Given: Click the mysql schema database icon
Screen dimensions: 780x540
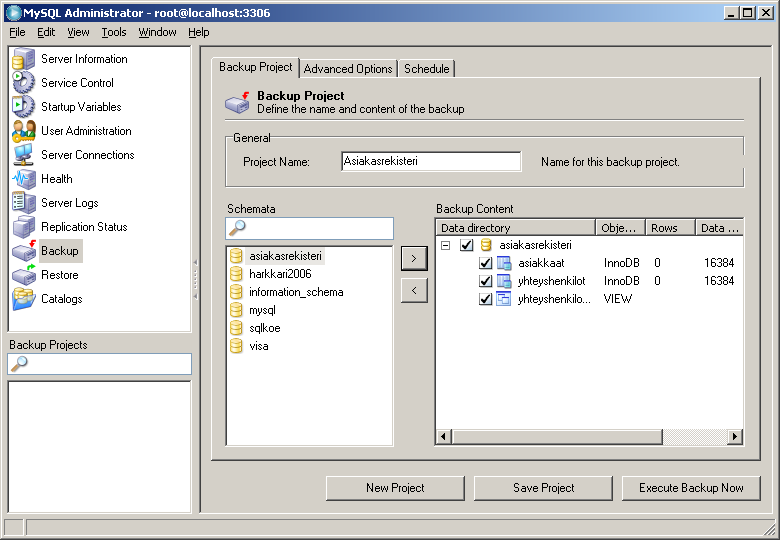Looking at the screenshot, I should click(x=236, y=310).
